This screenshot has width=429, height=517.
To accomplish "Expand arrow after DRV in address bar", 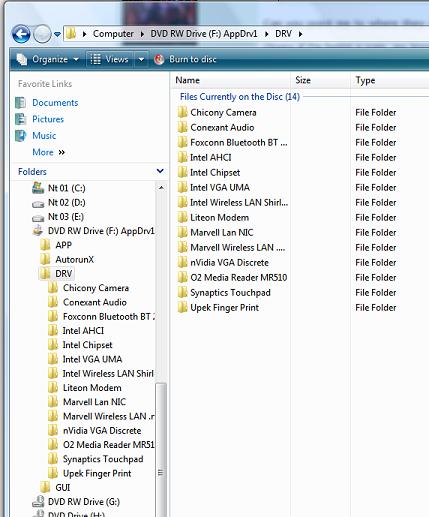I will (301, 34).
